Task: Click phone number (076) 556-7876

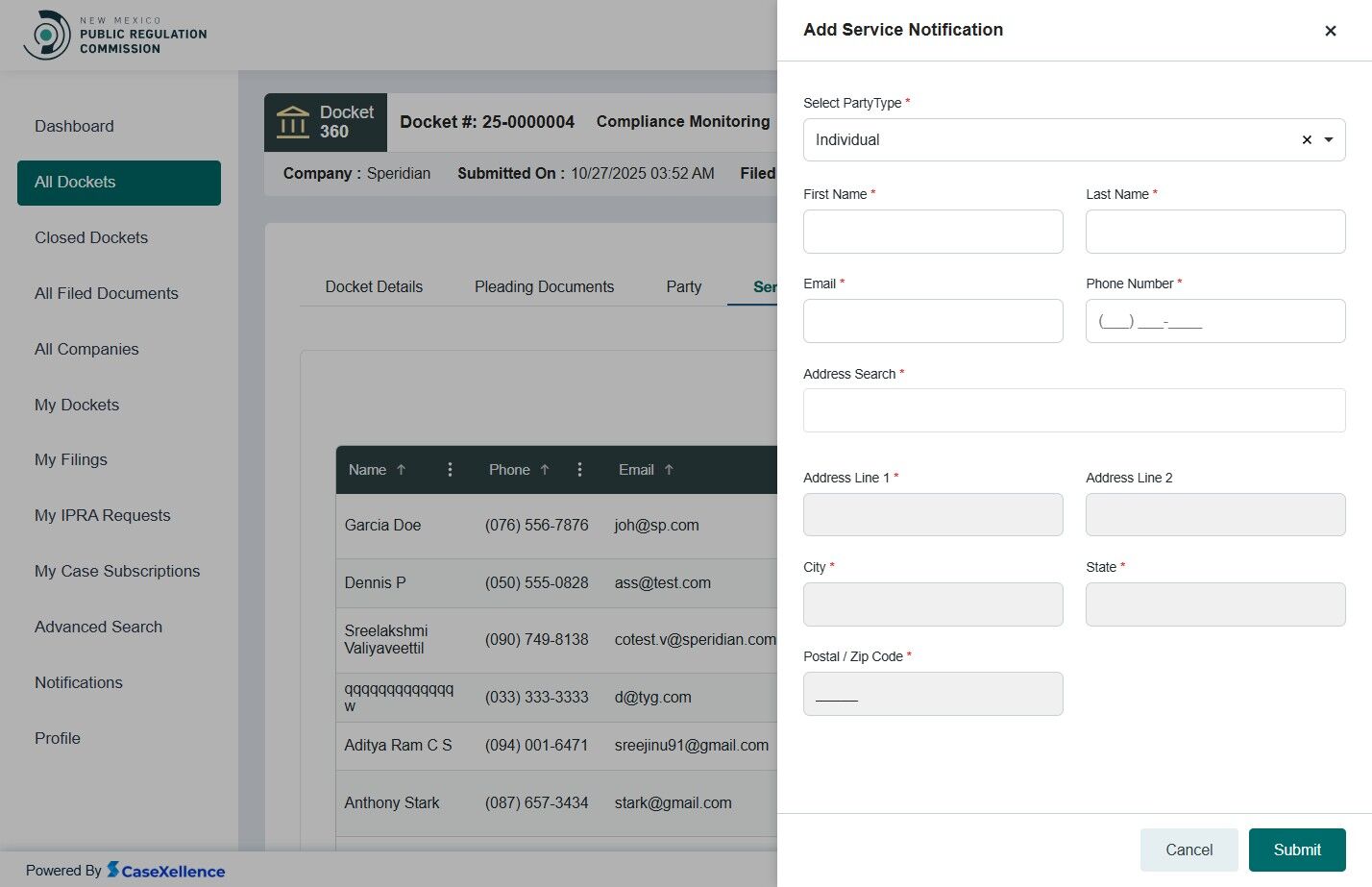Action: click(536, 525)
